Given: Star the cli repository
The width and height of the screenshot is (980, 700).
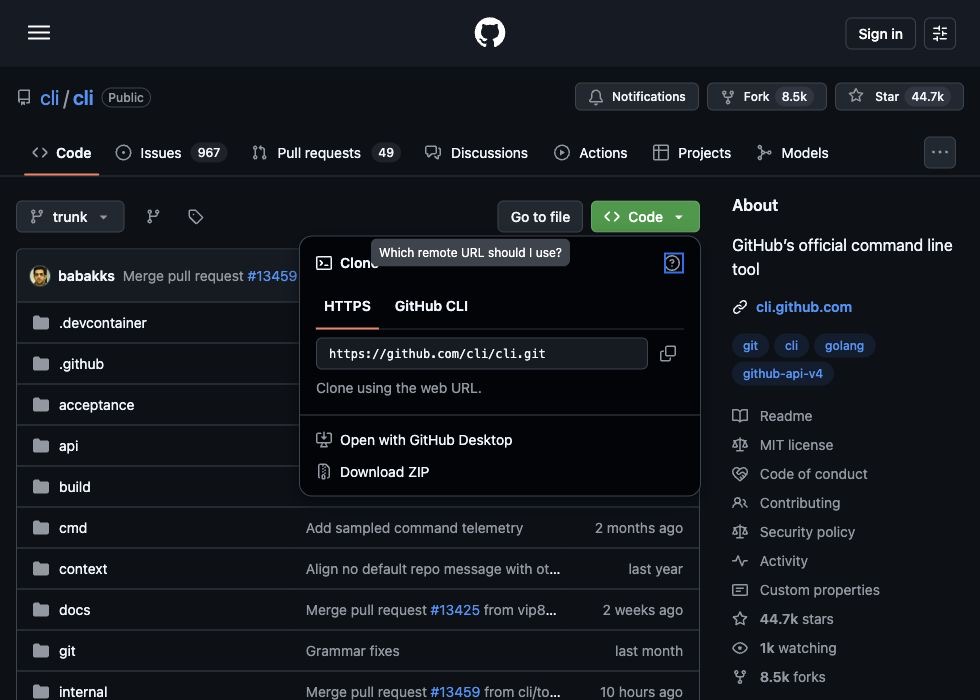Looking at the screenshot, I should coord(899,97).
